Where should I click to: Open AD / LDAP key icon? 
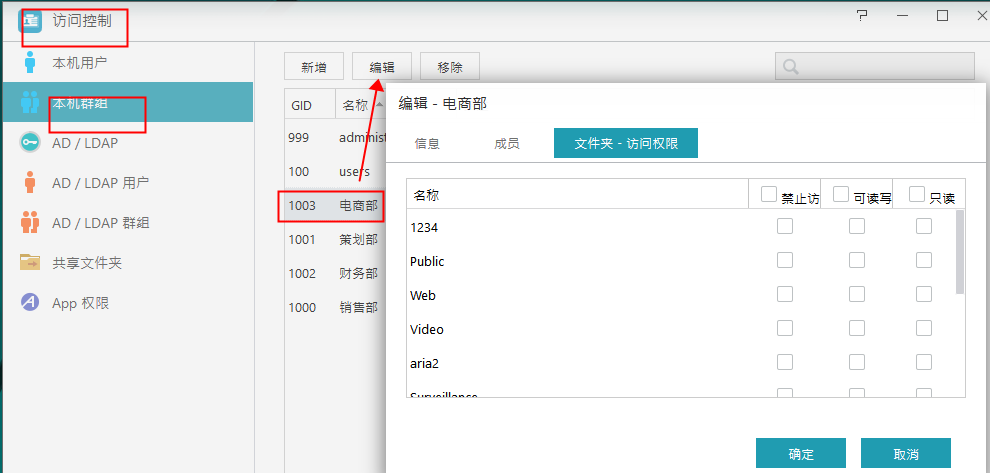coord(30,143)
